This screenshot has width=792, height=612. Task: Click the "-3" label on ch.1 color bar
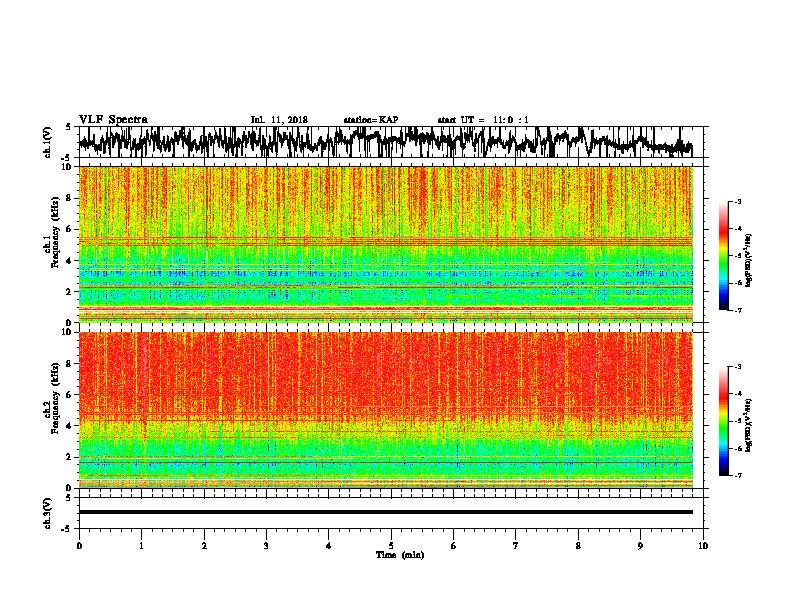(737, 202)
